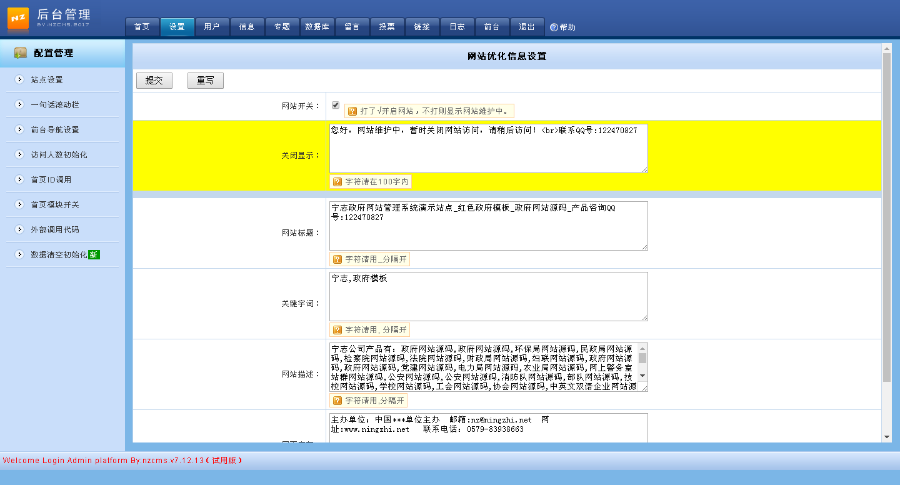Click the textarea containing 主办单位 footer text
The height and width of the screenshot is (485, 900).
[488, 428]
